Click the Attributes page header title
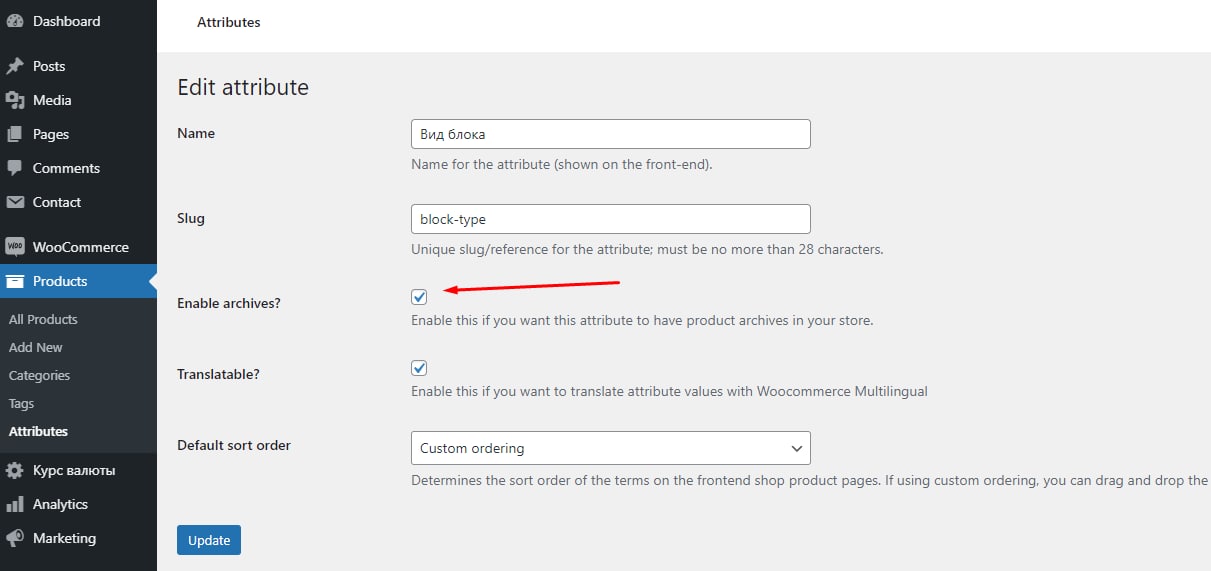The width and height of the screenshot is (1211, 571). point(229,22)
